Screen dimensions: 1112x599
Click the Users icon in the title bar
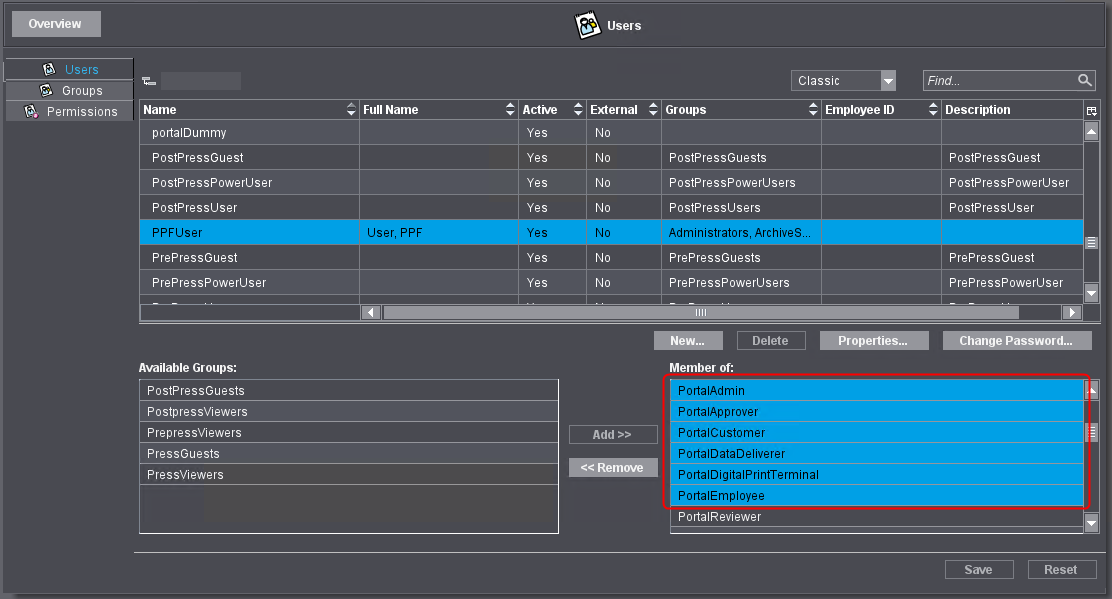(x=589, y=25)
